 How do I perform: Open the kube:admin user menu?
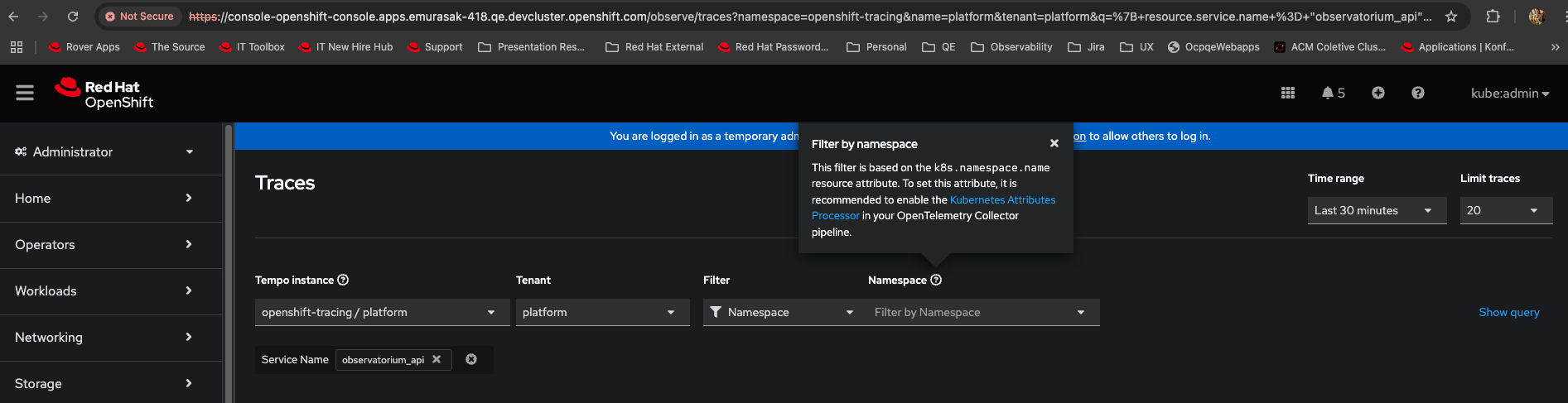click(x=1509, y=93)
